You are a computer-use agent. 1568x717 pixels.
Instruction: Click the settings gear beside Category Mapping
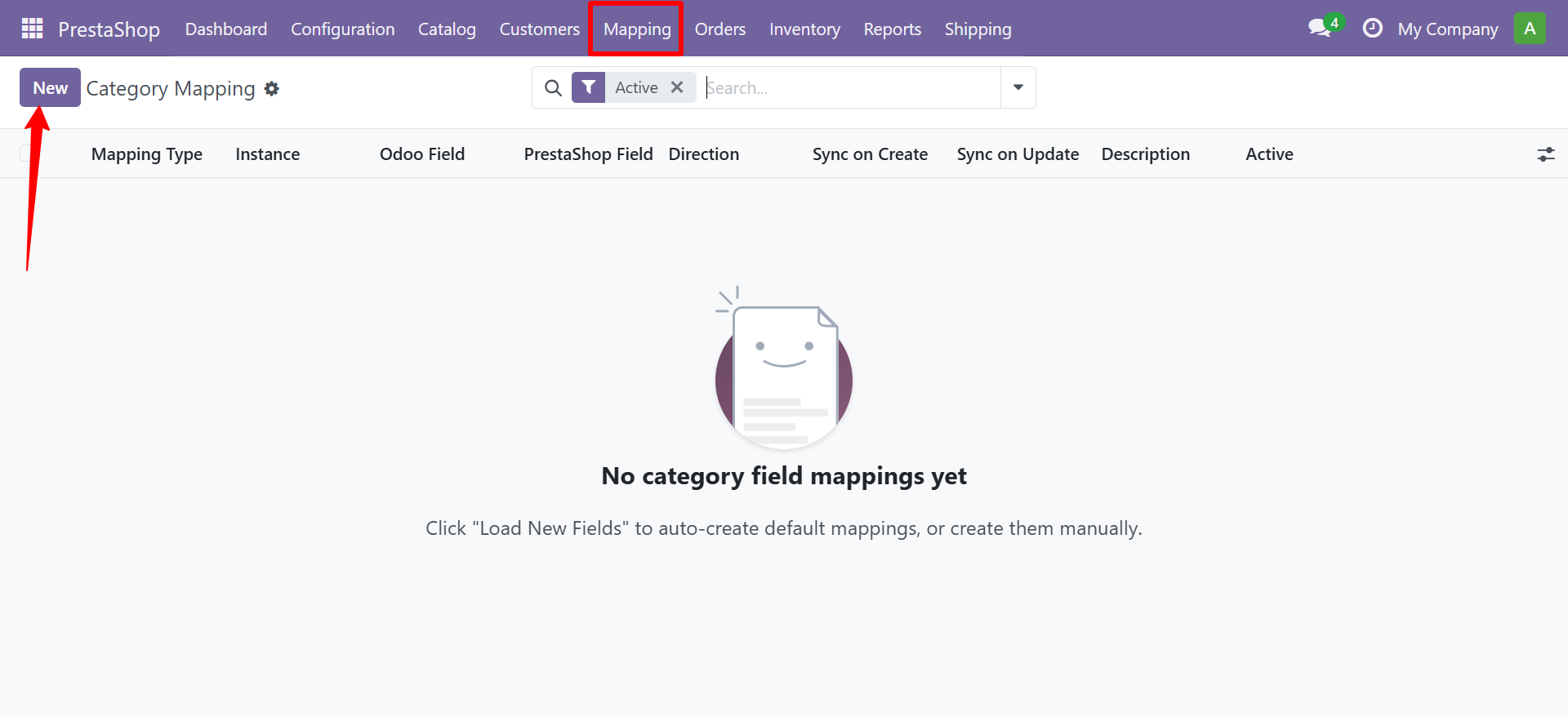tap(272, 89)
